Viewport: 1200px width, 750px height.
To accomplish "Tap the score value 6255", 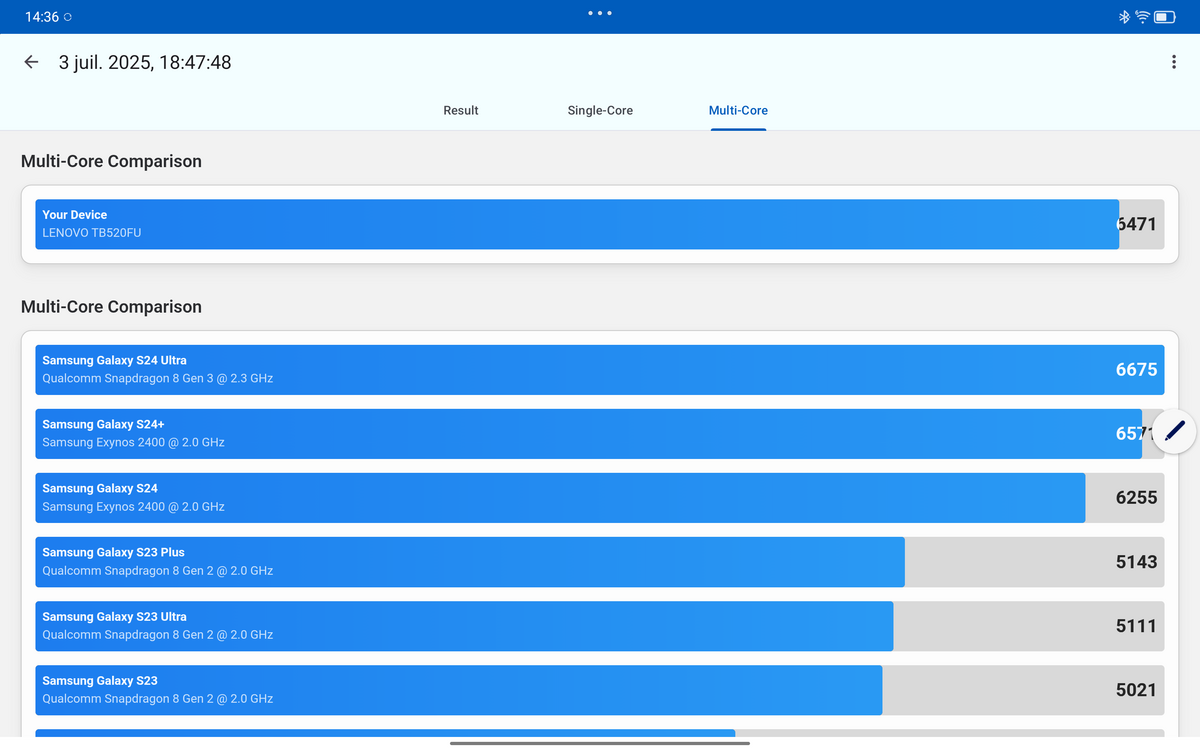I will click(x=1136, y=498).
